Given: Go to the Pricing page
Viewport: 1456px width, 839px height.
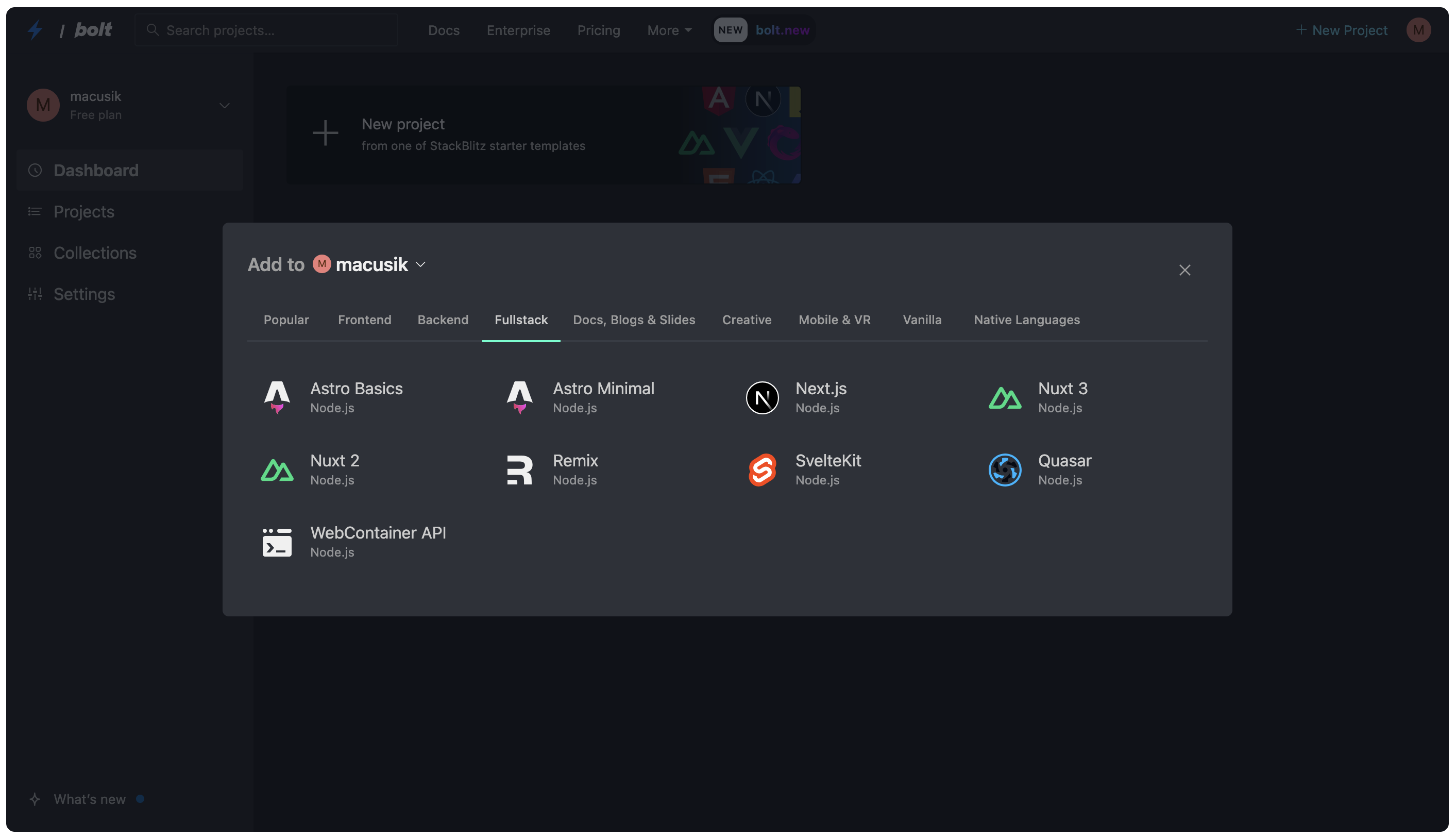Looking at the screenshot, I should pos(598,30).
